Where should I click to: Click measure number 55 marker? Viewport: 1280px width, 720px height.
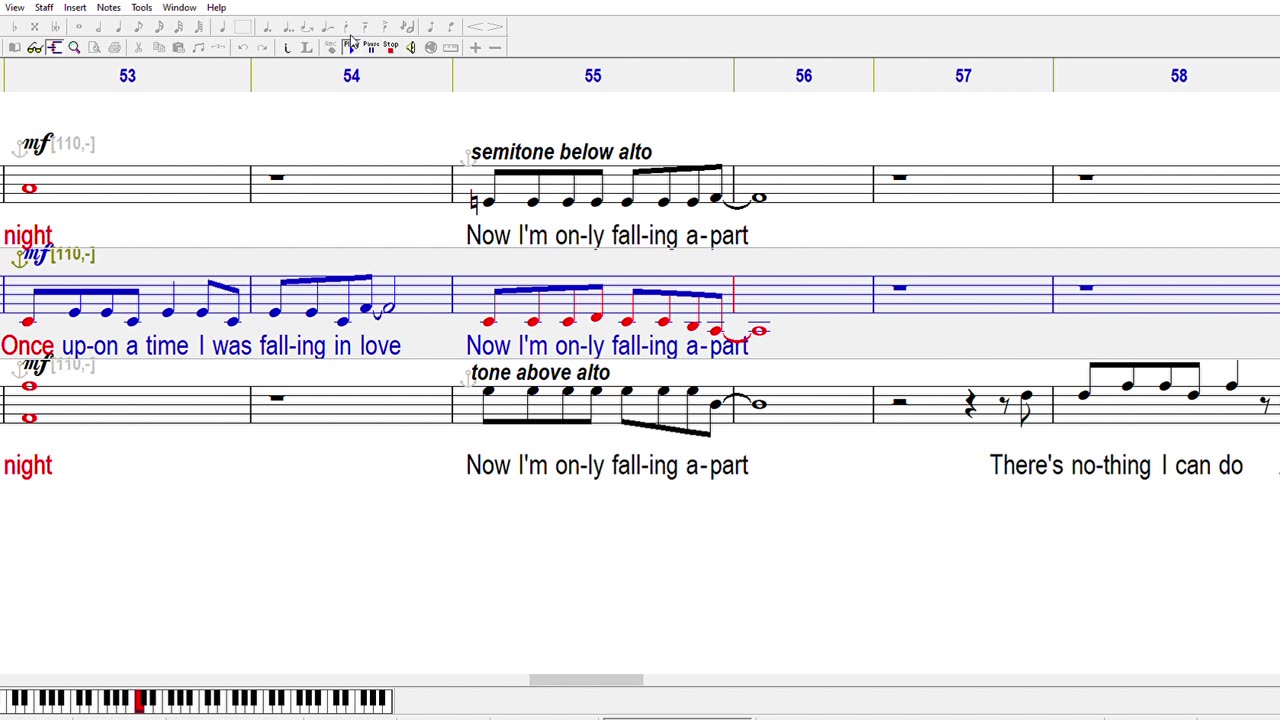click(x=593, y=76)
